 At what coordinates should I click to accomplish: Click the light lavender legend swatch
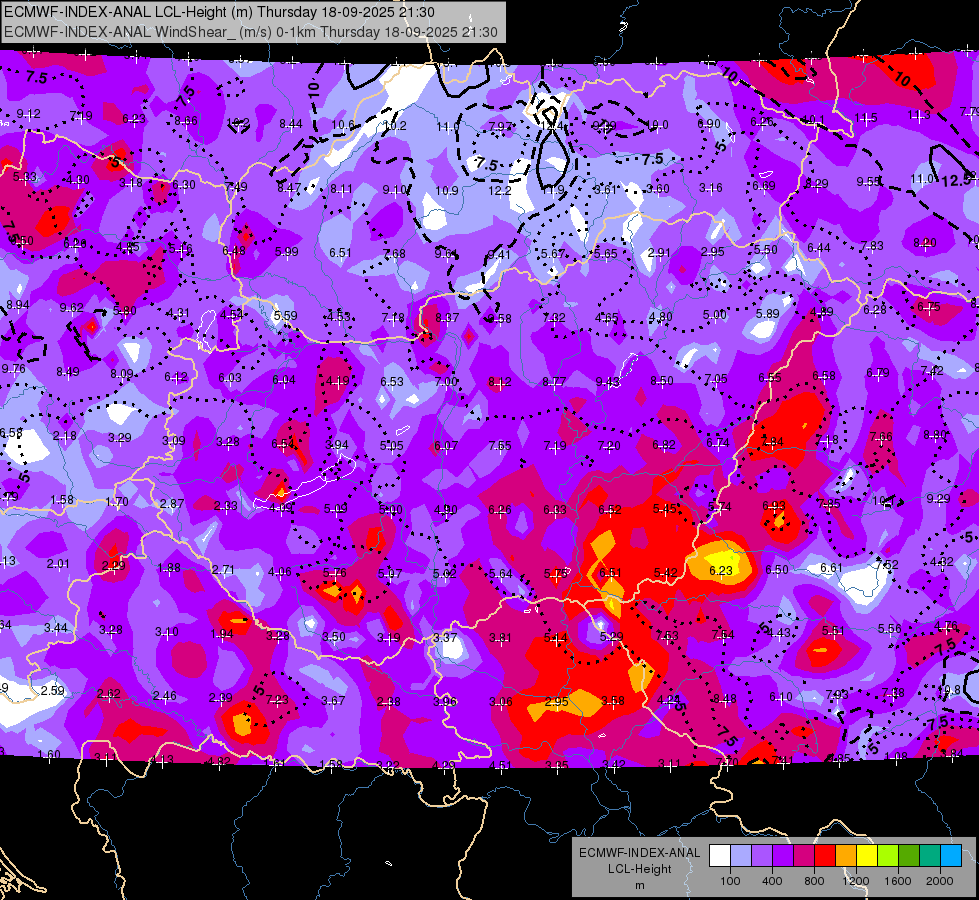[x=740, y=856]
